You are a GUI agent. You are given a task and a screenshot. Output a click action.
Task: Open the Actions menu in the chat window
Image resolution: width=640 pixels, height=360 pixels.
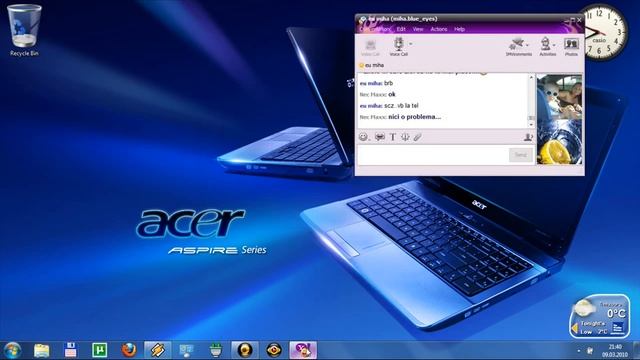coord(439,29)
